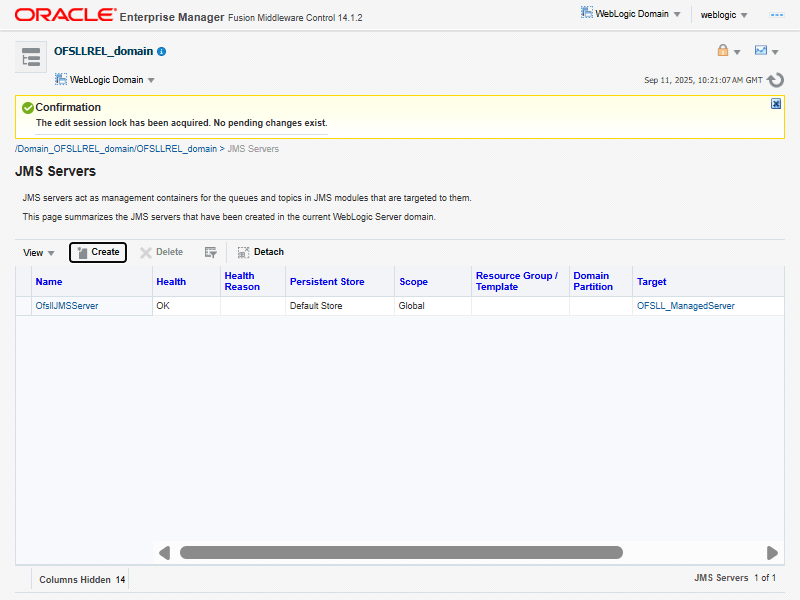Click the Oracle logo
Image resolution: width=800 pixels, height=600 pixels.
click(65, 15)
